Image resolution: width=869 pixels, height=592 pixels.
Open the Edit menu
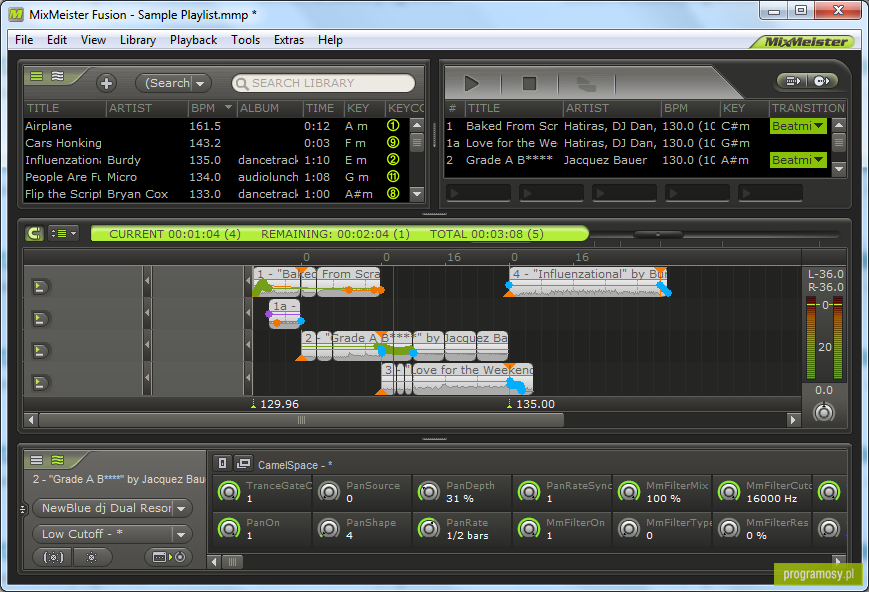[x=57, y=40]
